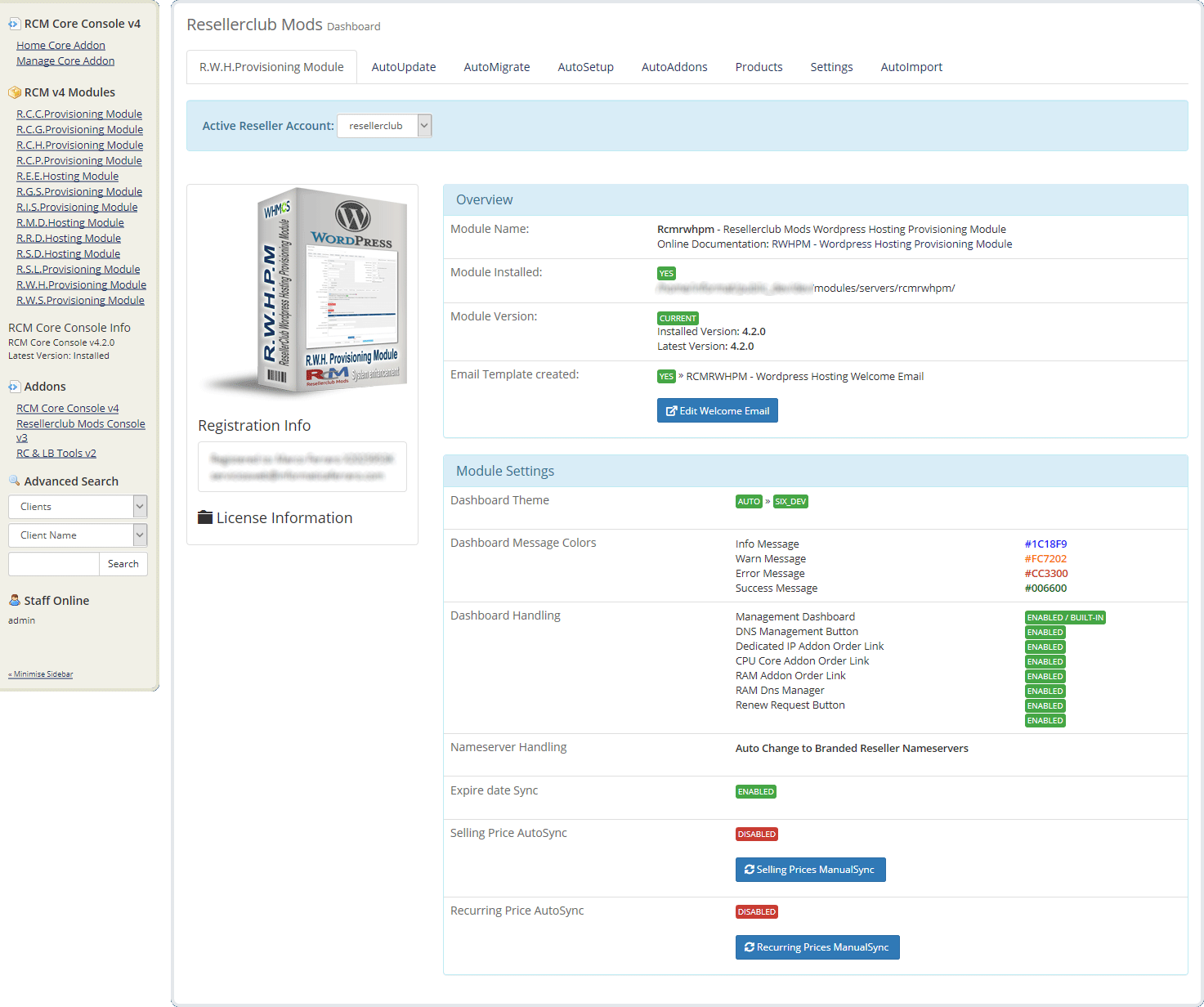Image resolution: width=1204 pixels, height=1007 pixels.
Task: Open the R.M.D.Hosting Module link
Action: coord(70,223)
